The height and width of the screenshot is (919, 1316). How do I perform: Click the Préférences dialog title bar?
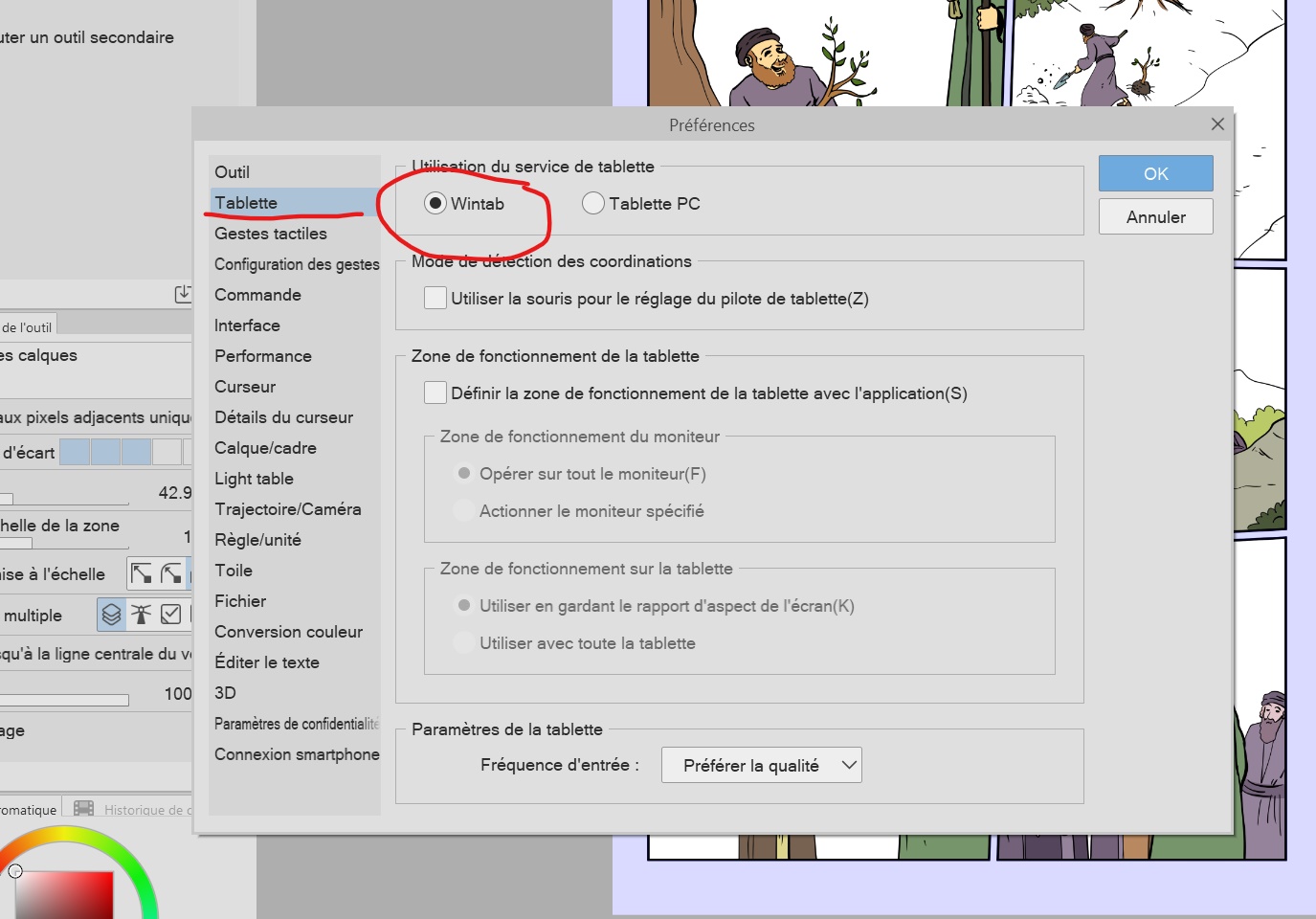click(x=712, y=125)
